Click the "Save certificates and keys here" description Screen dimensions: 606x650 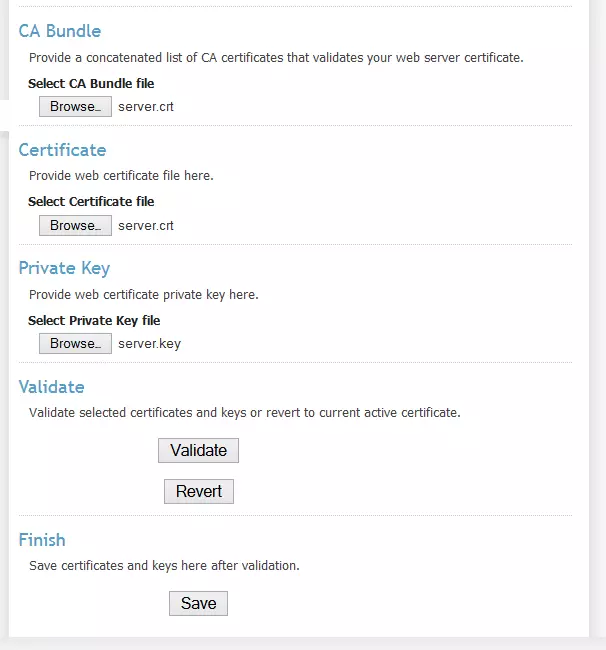pyautogui.click(x=164, y=566)
